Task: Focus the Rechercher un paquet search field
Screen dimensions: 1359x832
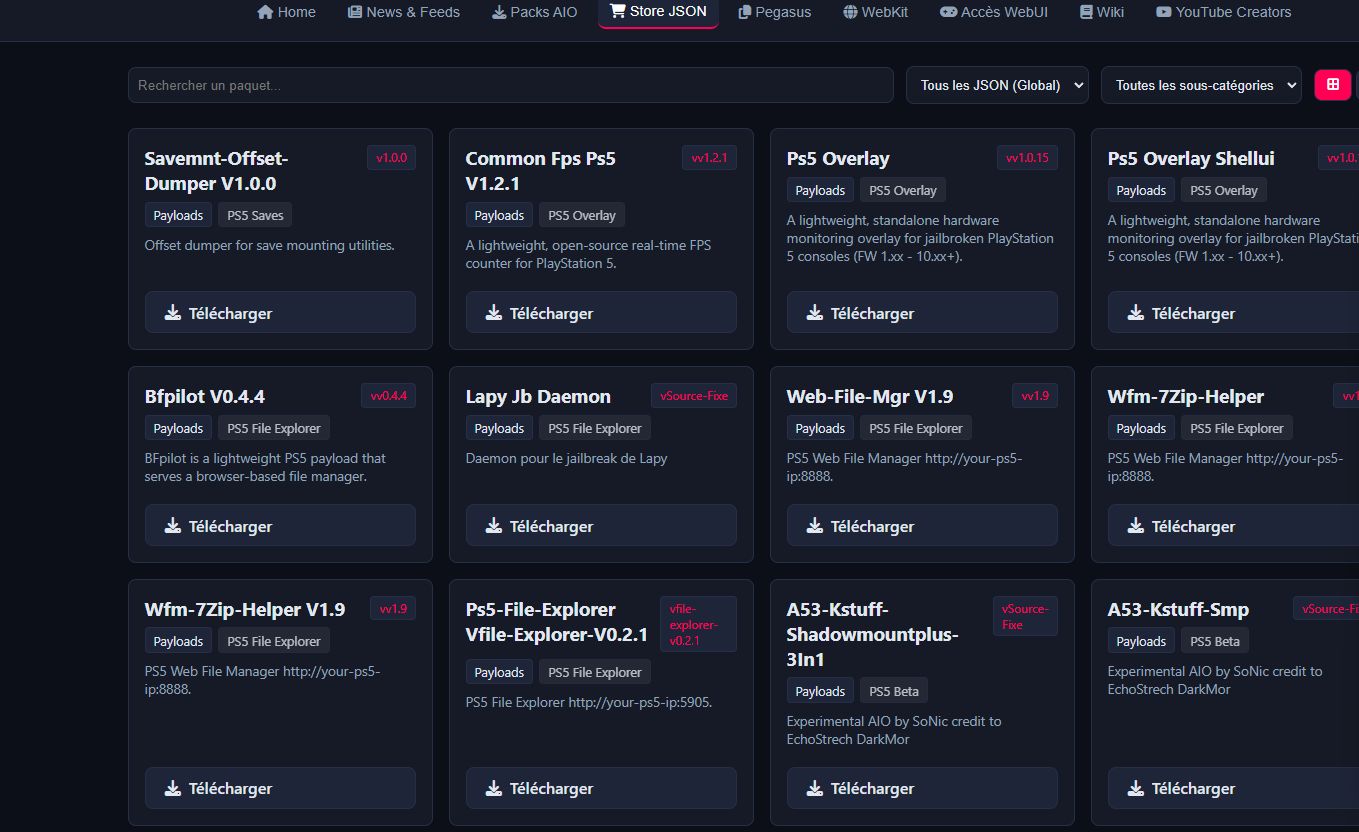Action: pos(510,85)
